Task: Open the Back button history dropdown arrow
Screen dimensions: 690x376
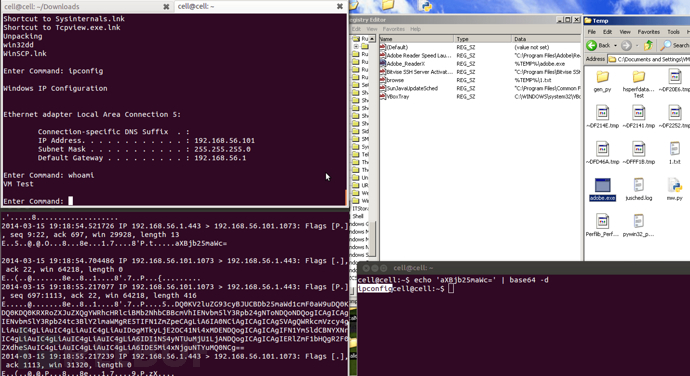Action: coord(615,45)
